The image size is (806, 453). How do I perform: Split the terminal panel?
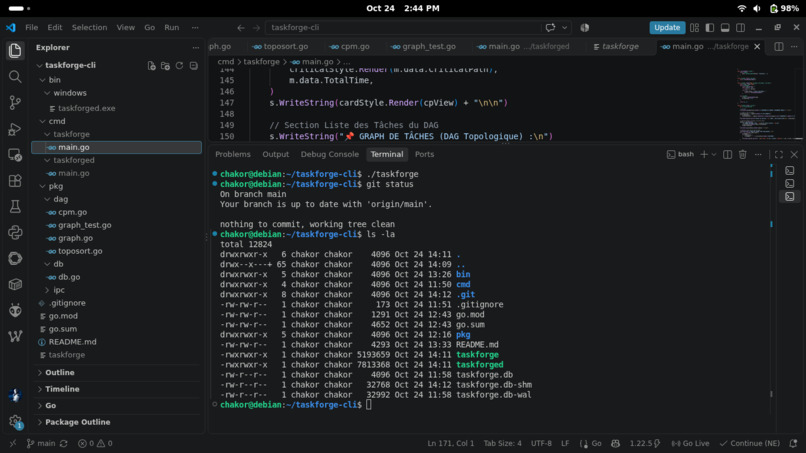(727, 154)
